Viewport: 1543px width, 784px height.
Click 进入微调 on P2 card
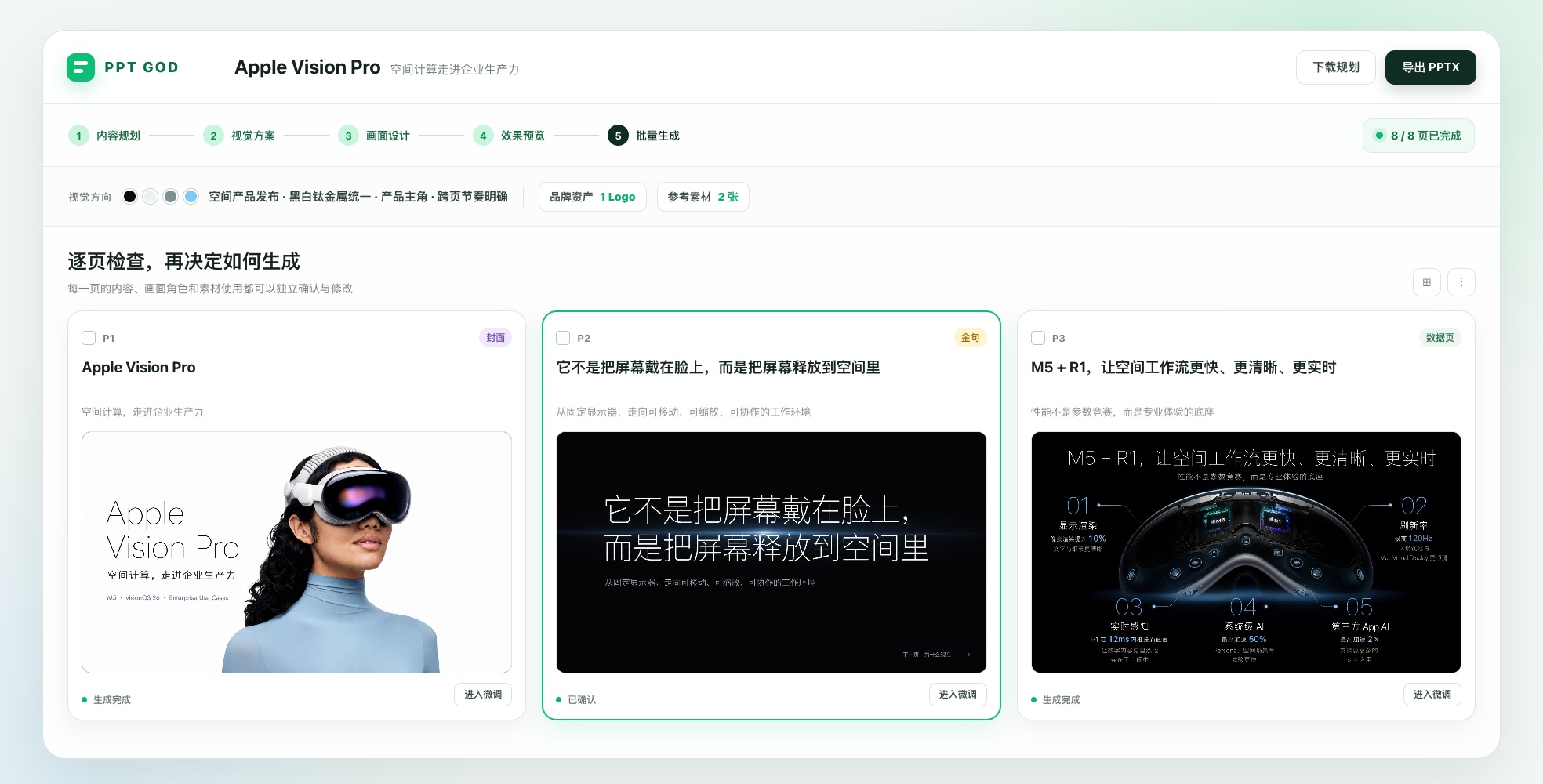coord(958,695)
